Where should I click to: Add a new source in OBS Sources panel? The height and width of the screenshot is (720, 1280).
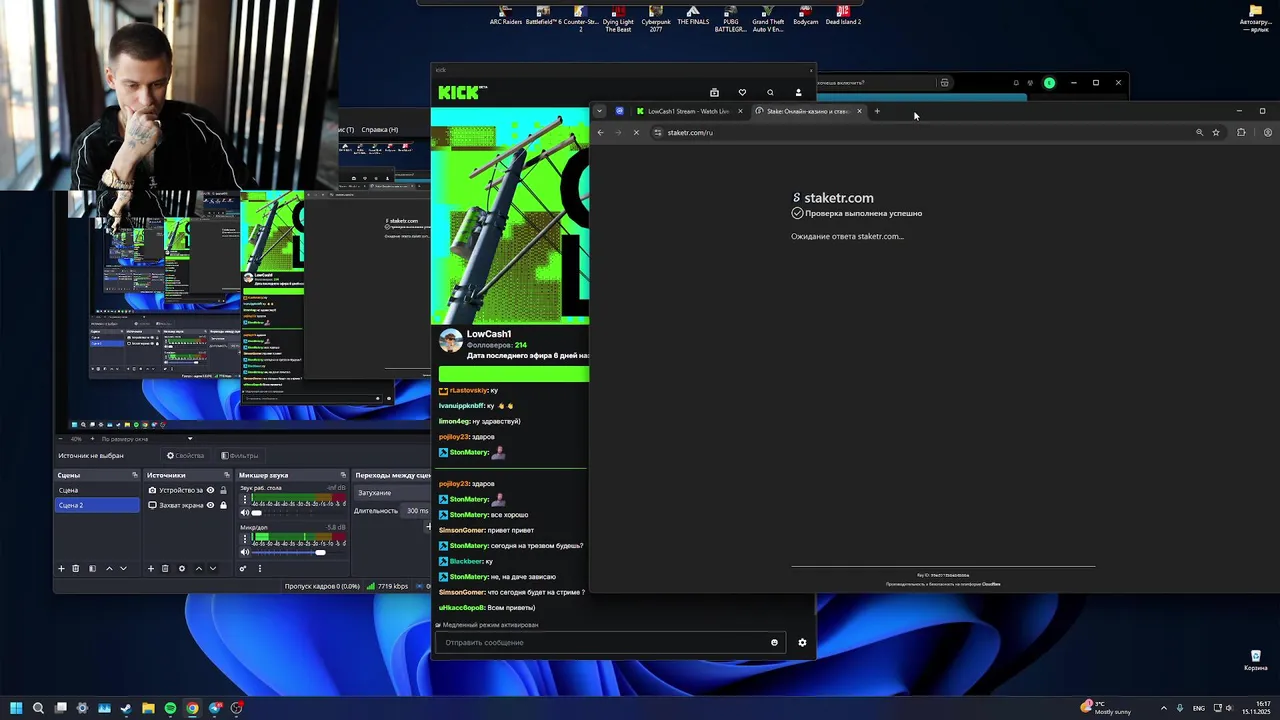click(151, 568)
